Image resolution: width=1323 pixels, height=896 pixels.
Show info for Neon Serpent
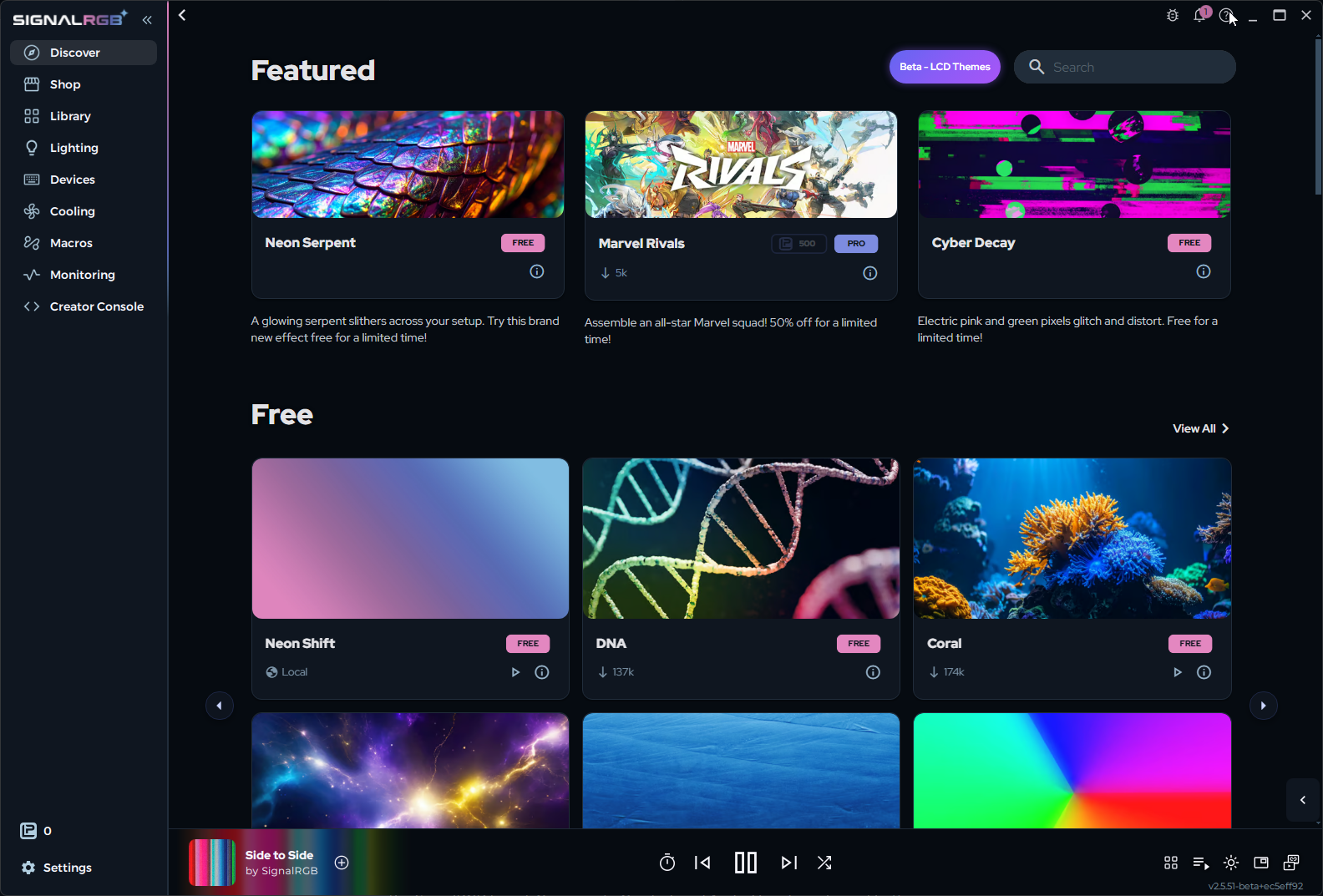tap(537, 271)
